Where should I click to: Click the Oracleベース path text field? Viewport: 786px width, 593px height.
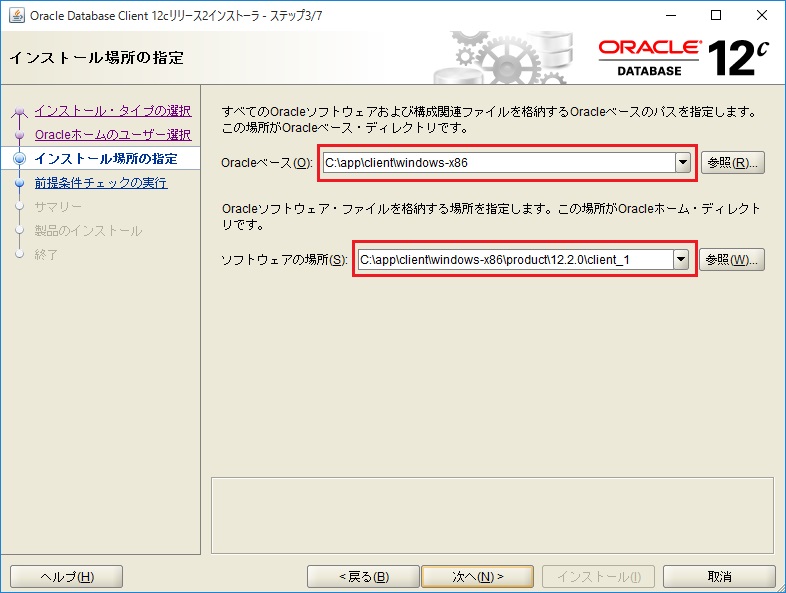coord(498,163)
